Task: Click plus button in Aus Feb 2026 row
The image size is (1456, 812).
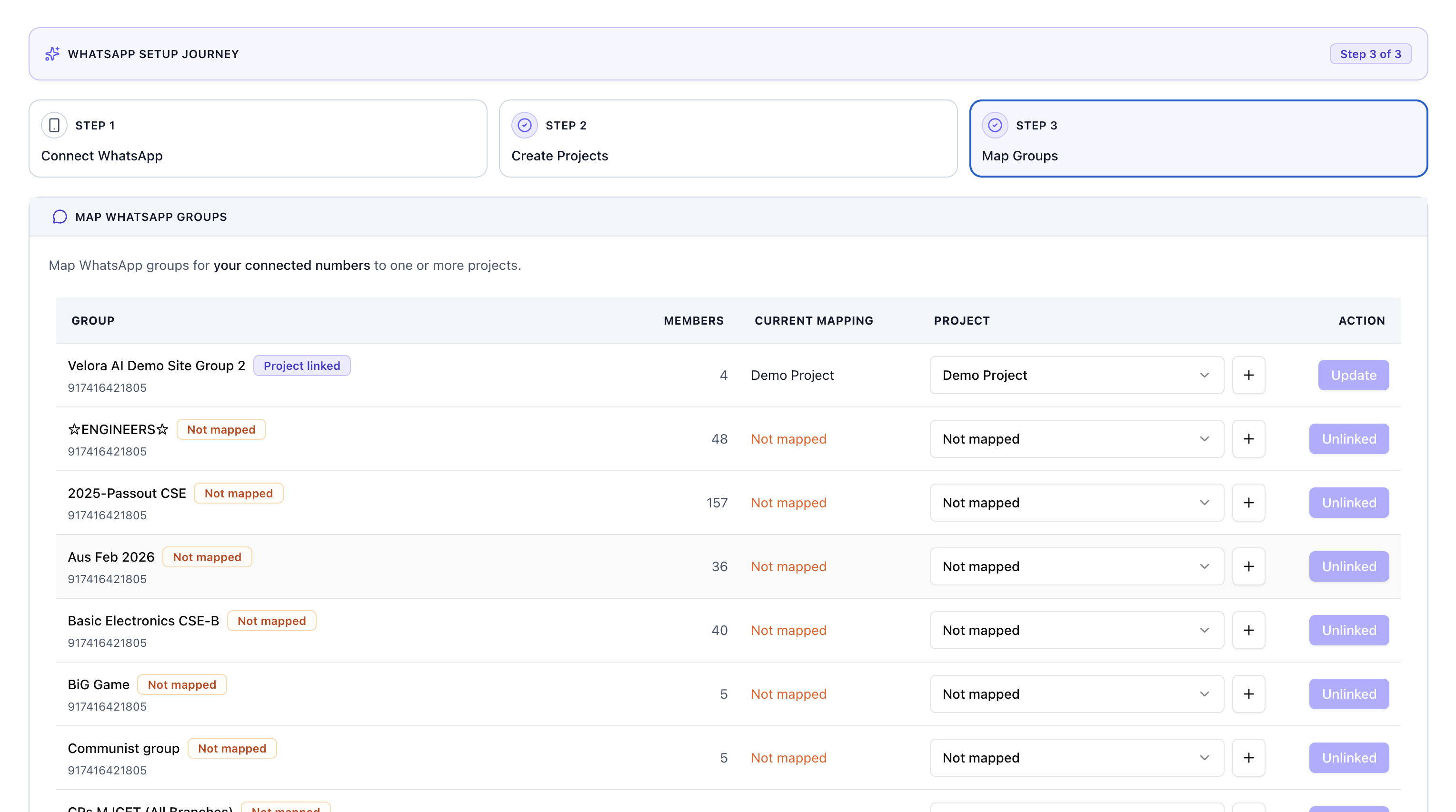Action: (1248, 566)
